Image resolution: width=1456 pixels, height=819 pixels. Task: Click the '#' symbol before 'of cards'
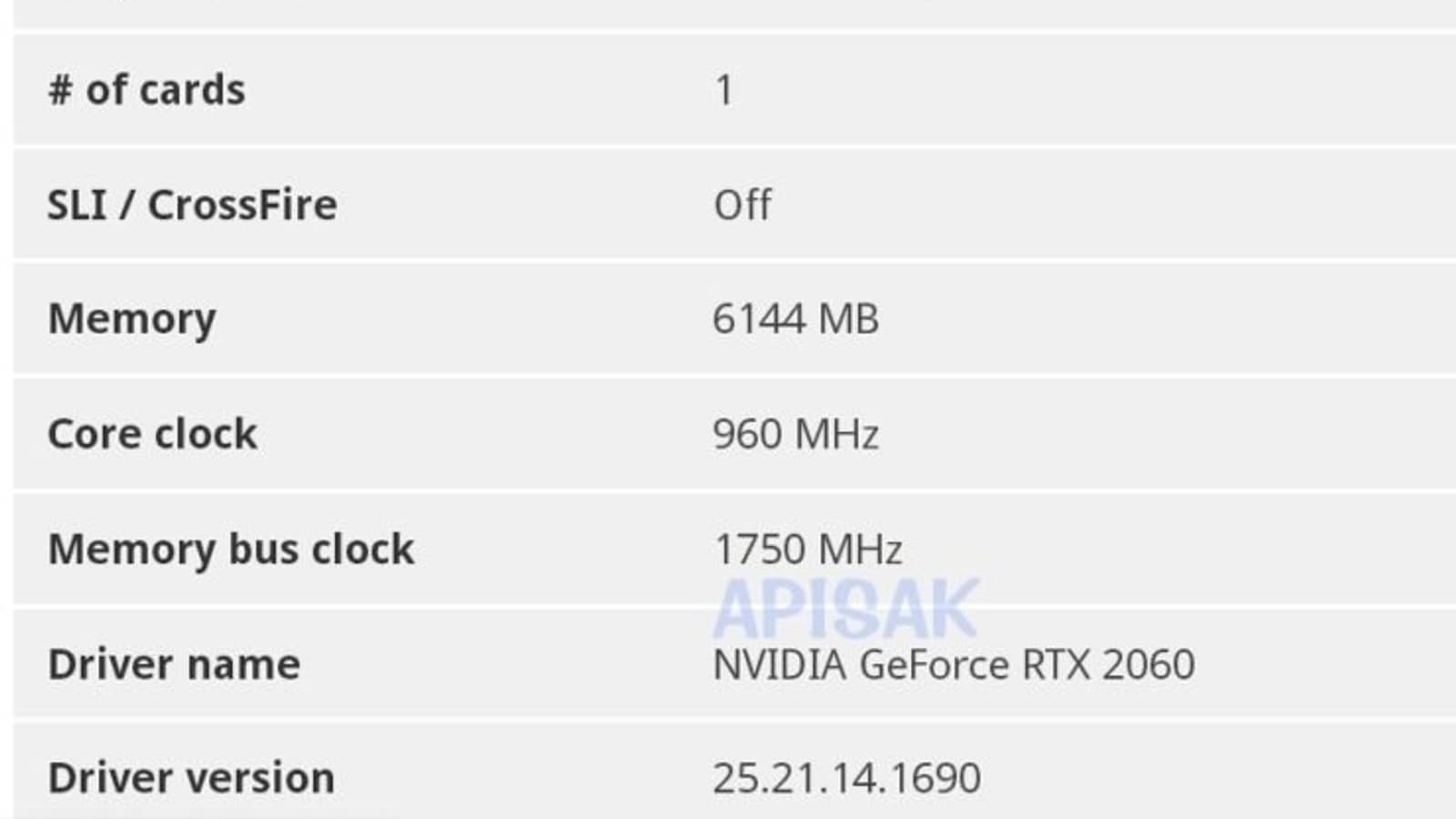(60, 90)
